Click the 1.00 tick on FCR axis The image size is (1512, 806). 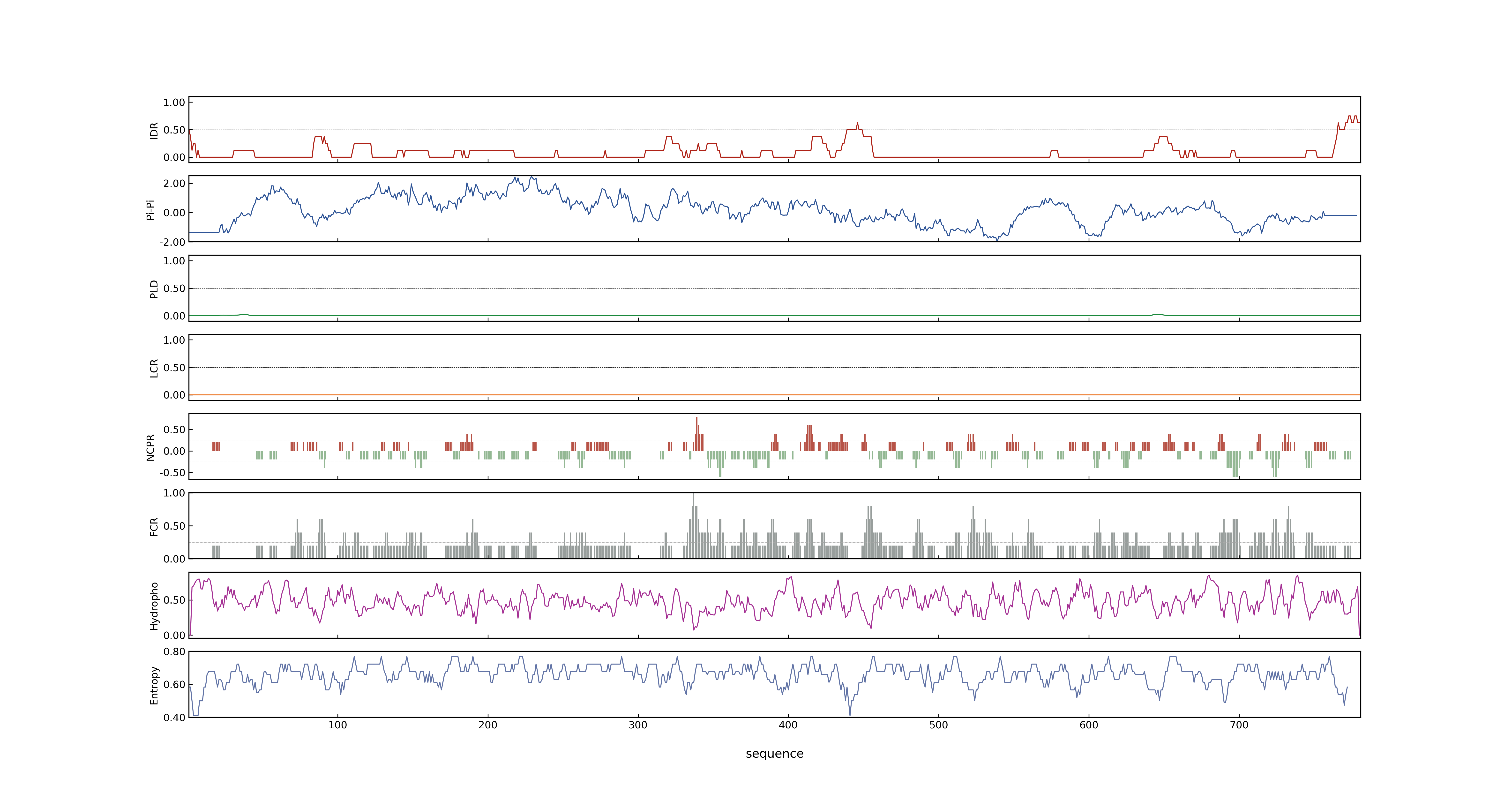coord(174,493)
